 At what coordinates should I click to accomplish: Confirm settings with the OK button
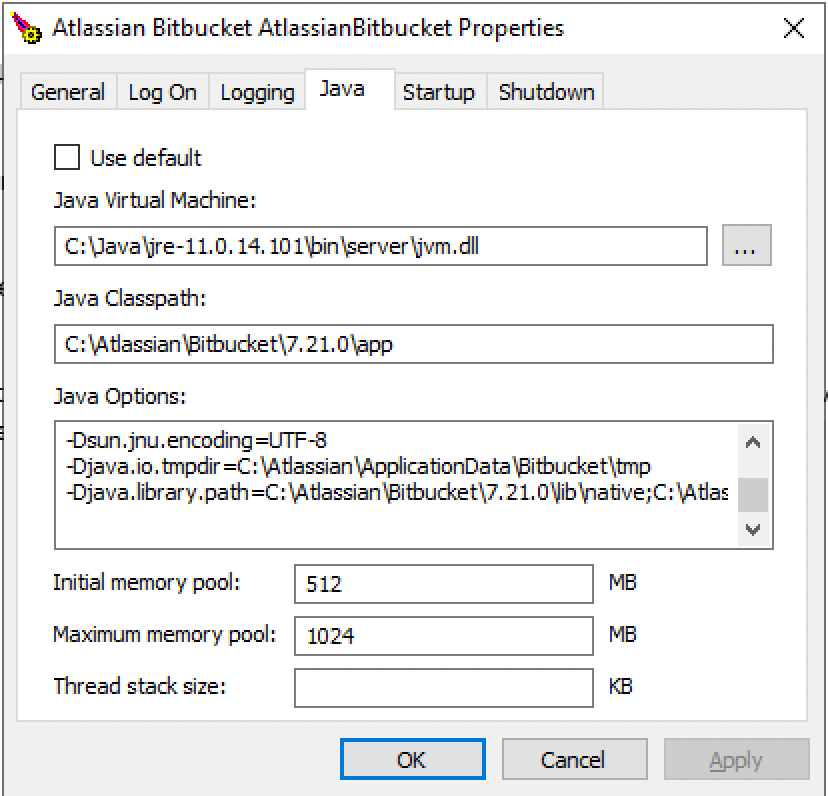pos(412,759)
